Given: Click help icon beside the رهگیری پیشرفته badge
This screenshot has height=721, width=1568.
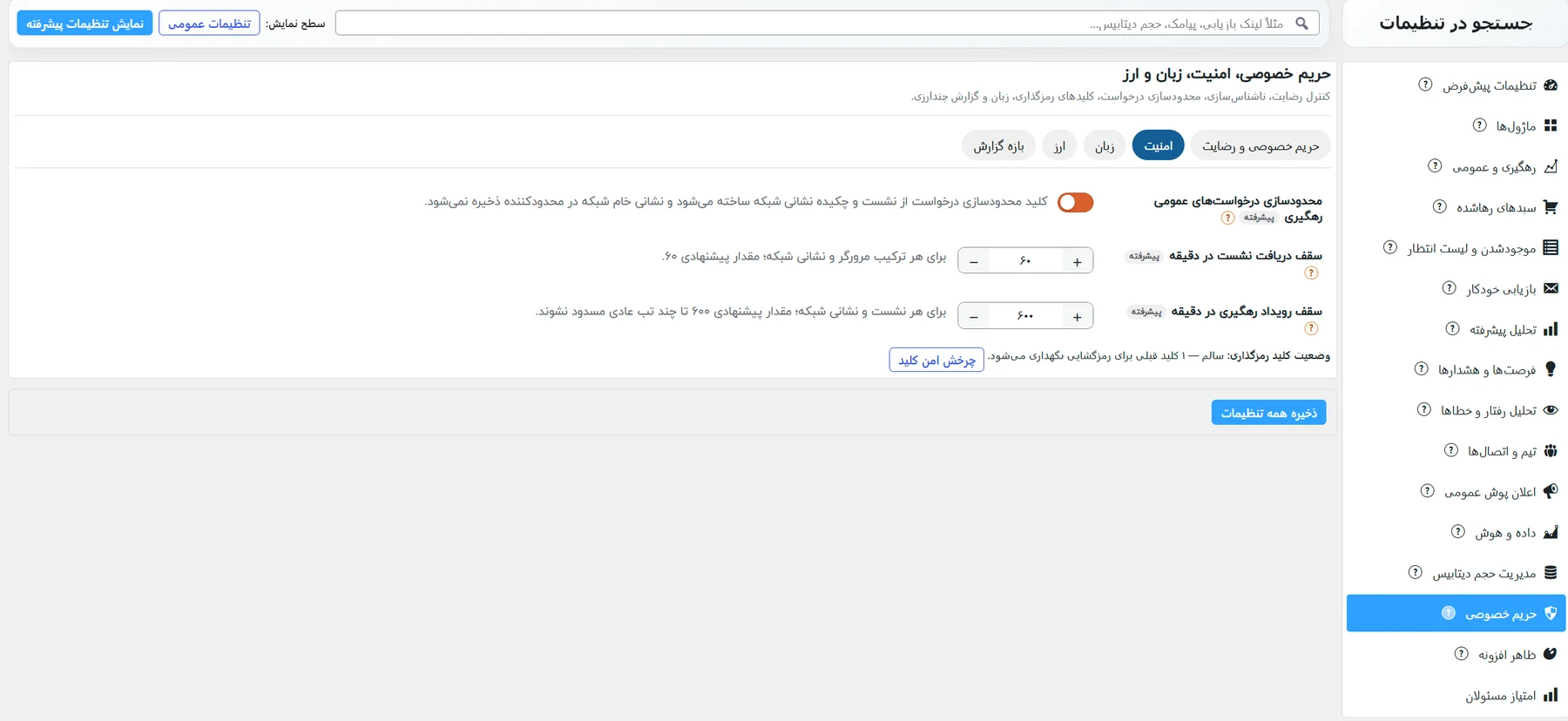Looking at the screenshot, I should (1227, 218).
